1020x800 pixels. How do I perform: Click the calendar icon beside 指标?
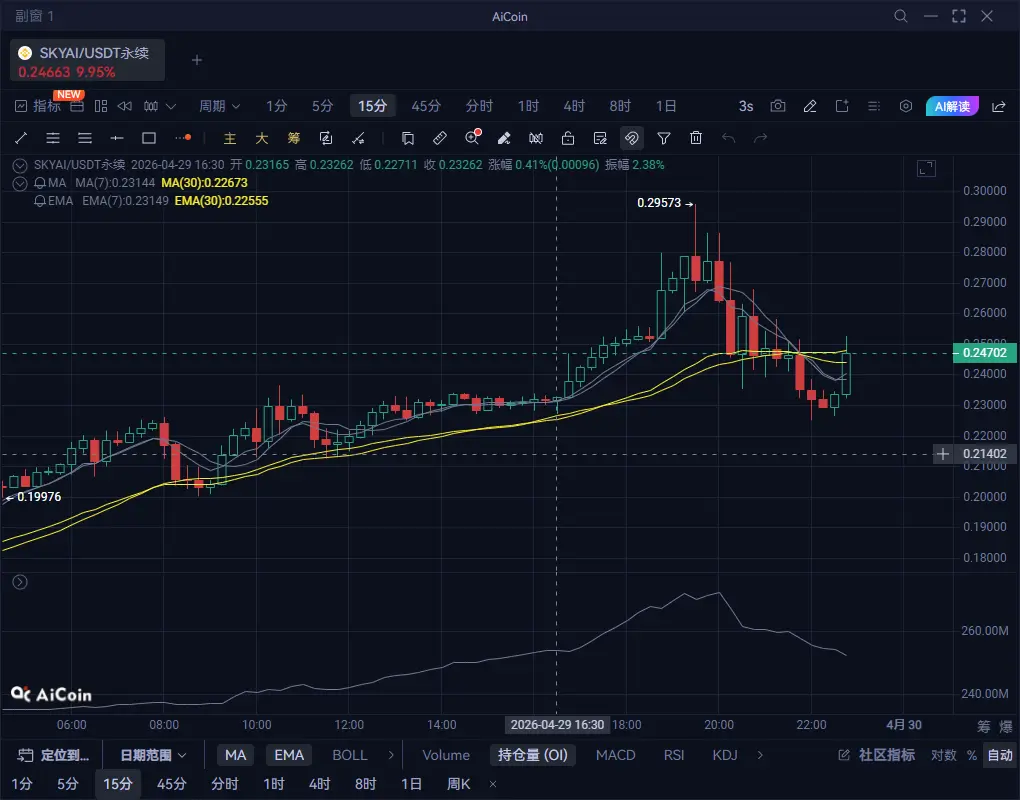click(x=77, y=106)
